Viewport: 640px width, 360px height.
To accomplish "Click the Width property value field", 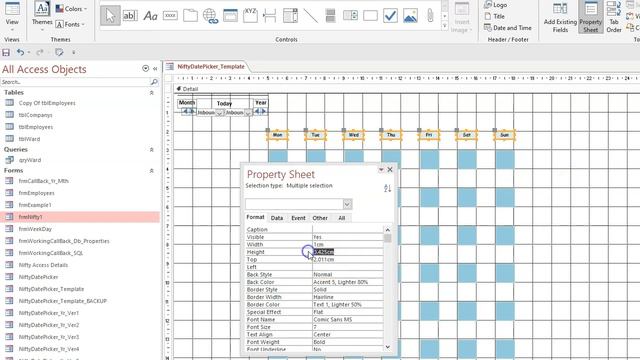I will 348,244.
